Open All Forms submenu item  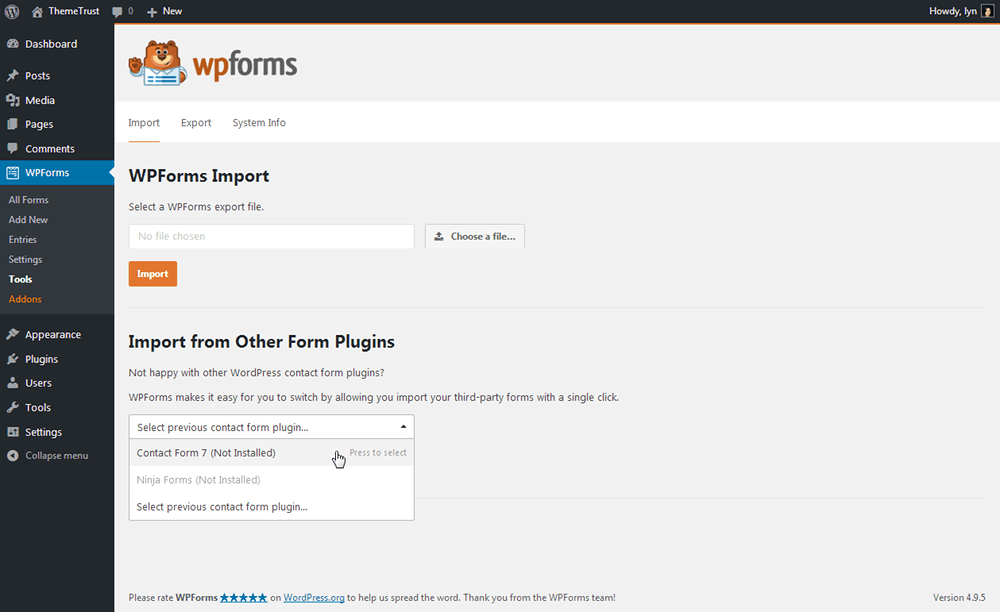click(x=29, y=200)
